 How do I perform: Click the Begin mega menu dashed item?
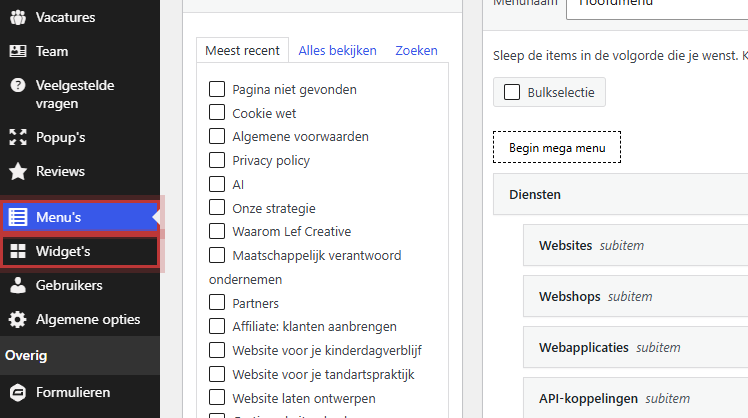click(557, 147)
